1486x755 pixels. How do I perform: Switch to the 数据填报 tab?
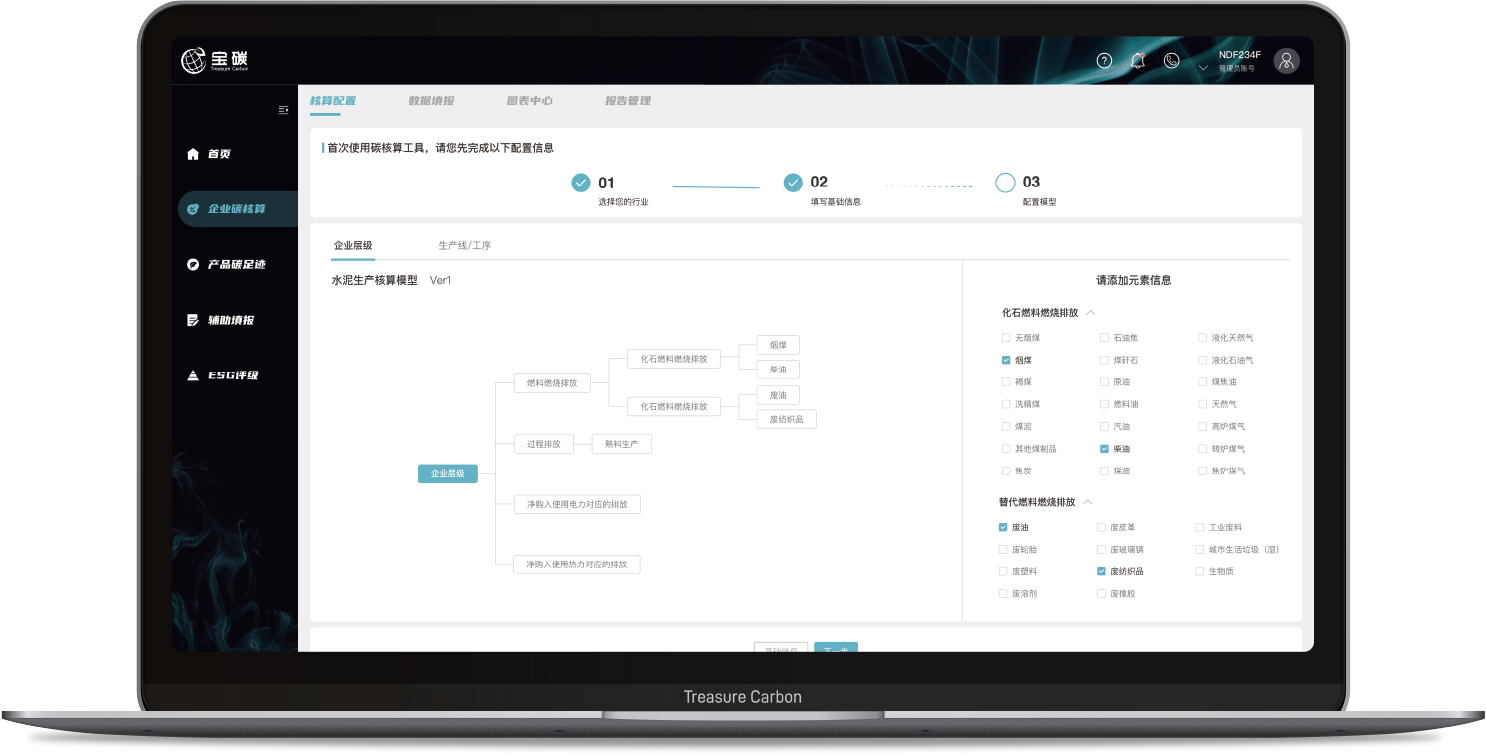pyautogui.click(x=431, y=101)
